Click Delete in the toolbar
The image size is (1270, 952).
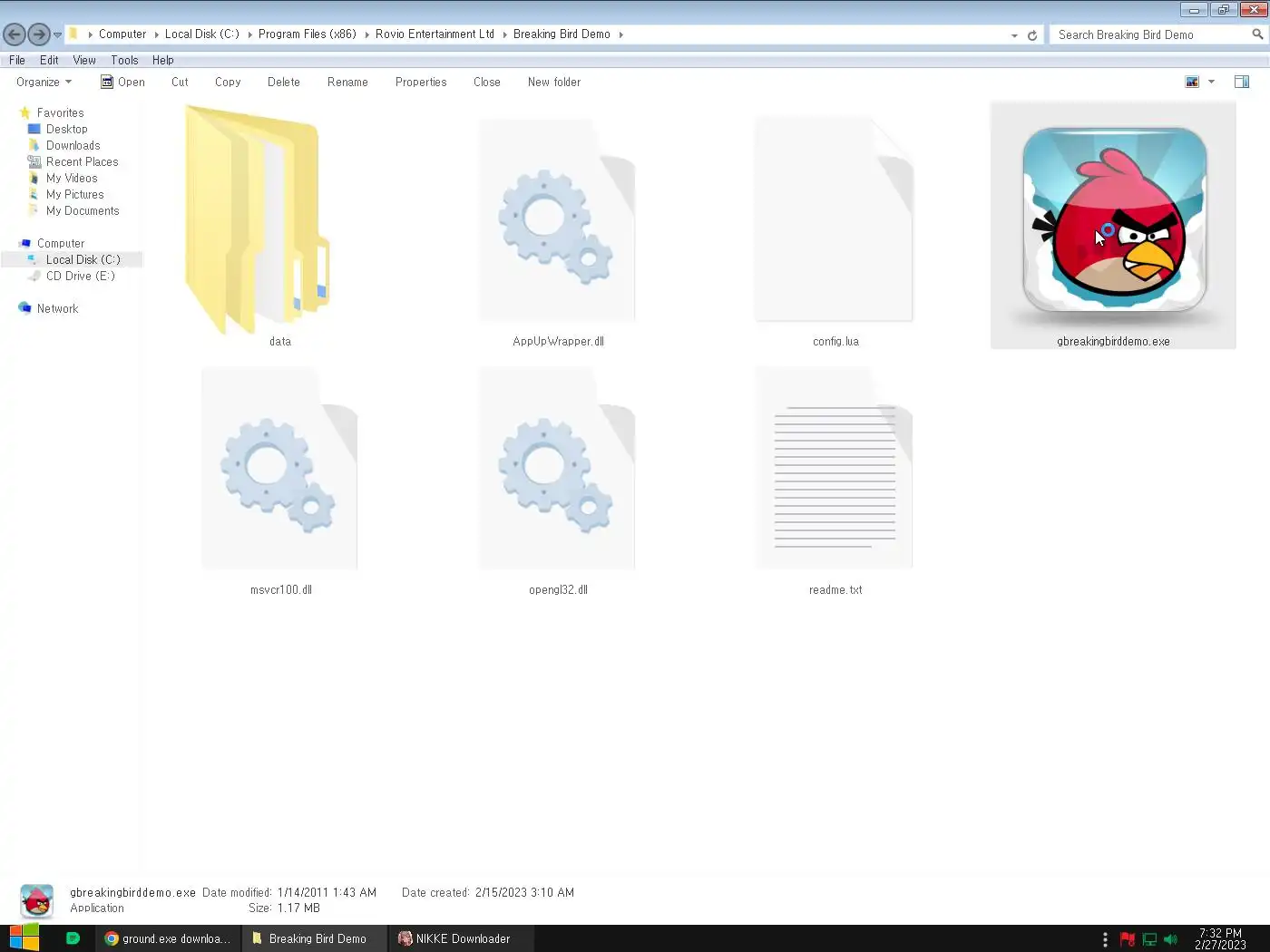[x=284, y=82]
